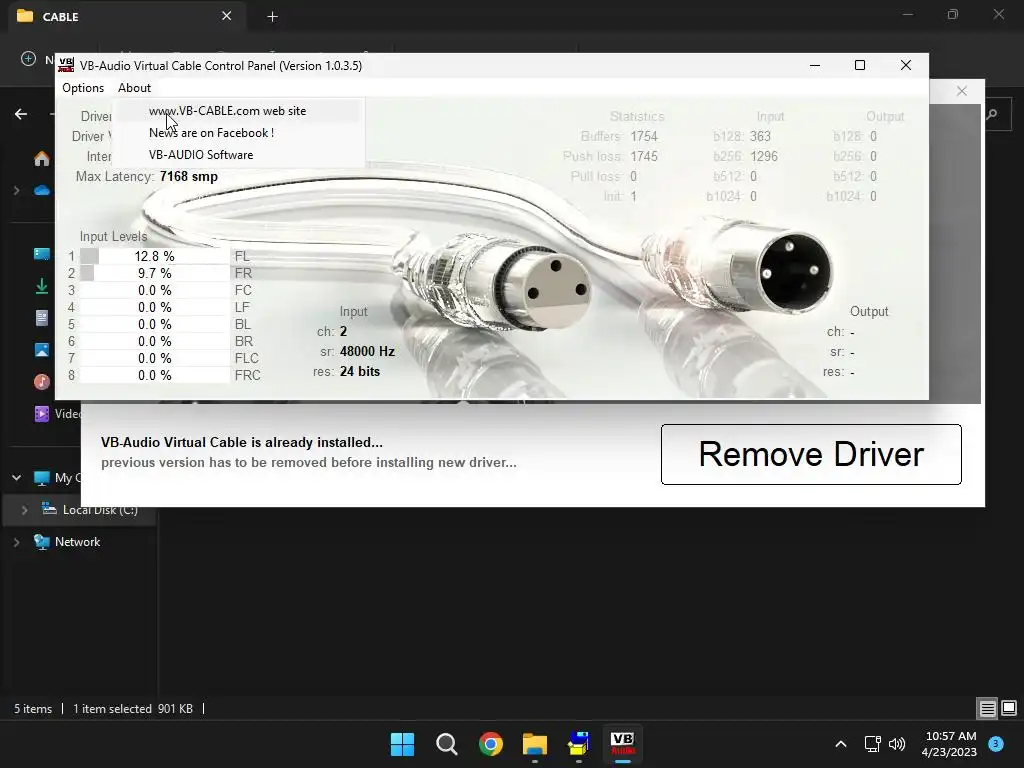Viewport: 1024px width, 768px height.
Task: Open Music folder icon in sidebar
Action: click(42, 382)
